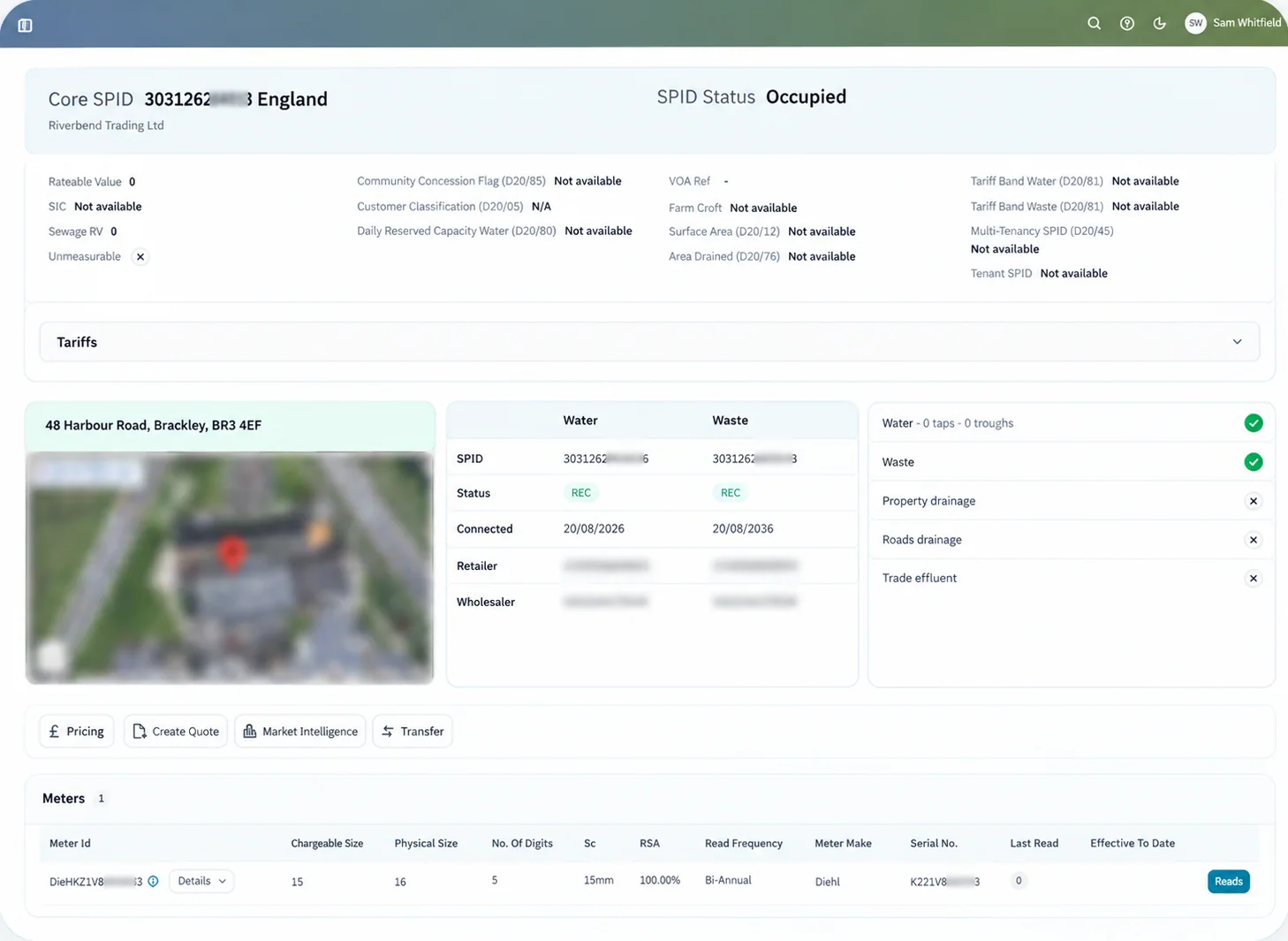Click Waste connected date 20/08/2036
This screenshot has width=1288, height=941.
pos(743,529)
